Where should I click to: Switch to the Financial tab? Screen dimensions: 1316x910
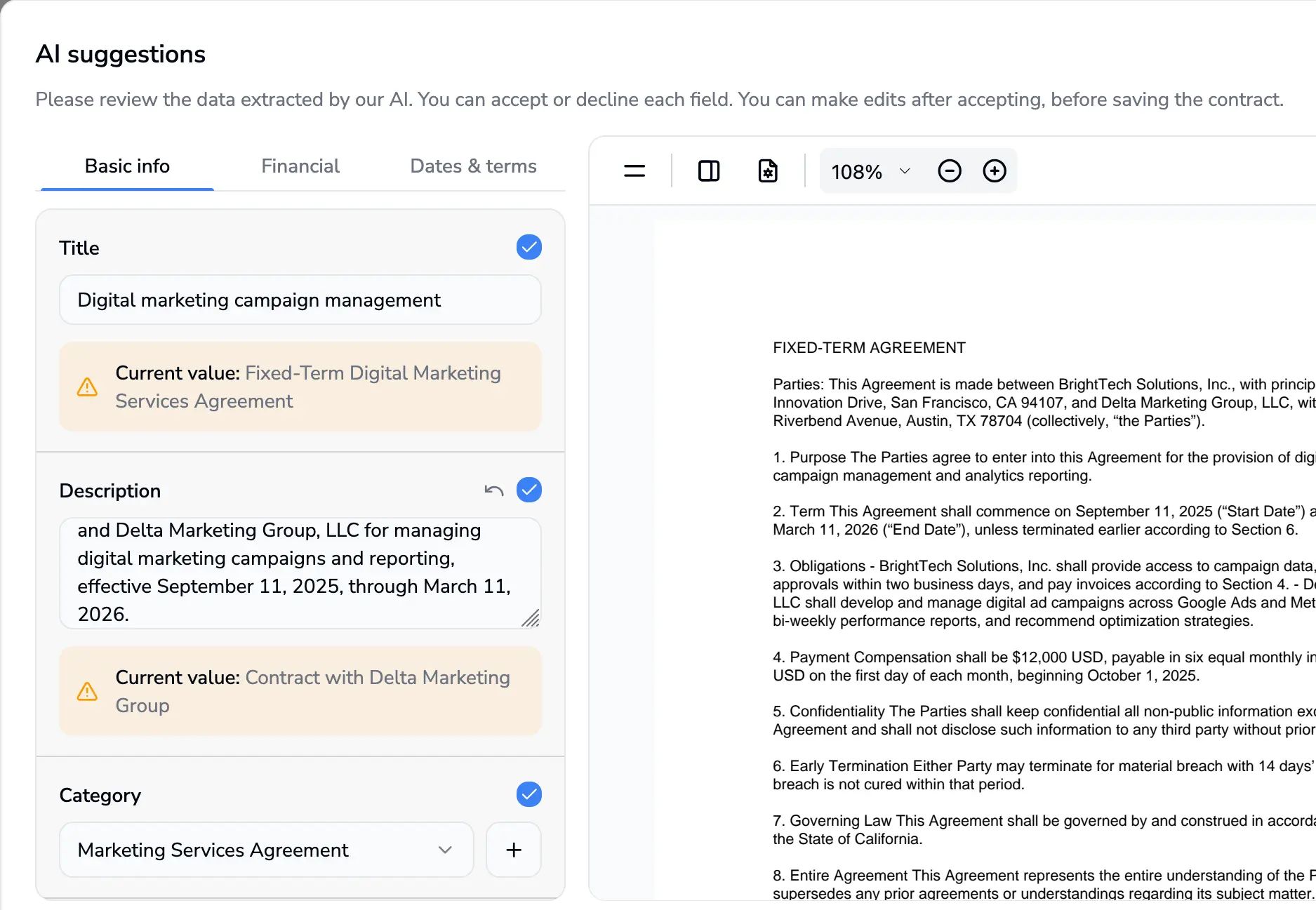pyautogui.click(x=300, y=166)
